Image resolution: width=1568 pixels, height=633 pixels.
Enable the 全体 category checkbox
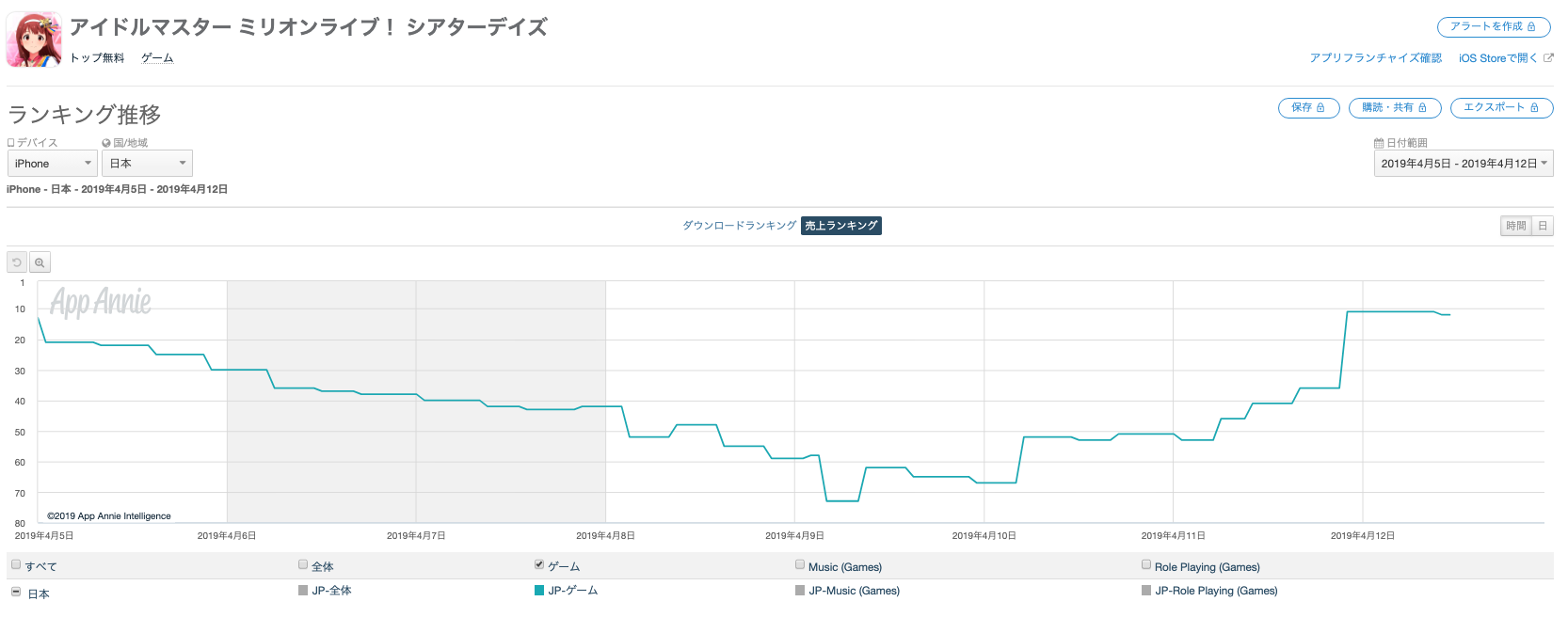coord(303,565)
